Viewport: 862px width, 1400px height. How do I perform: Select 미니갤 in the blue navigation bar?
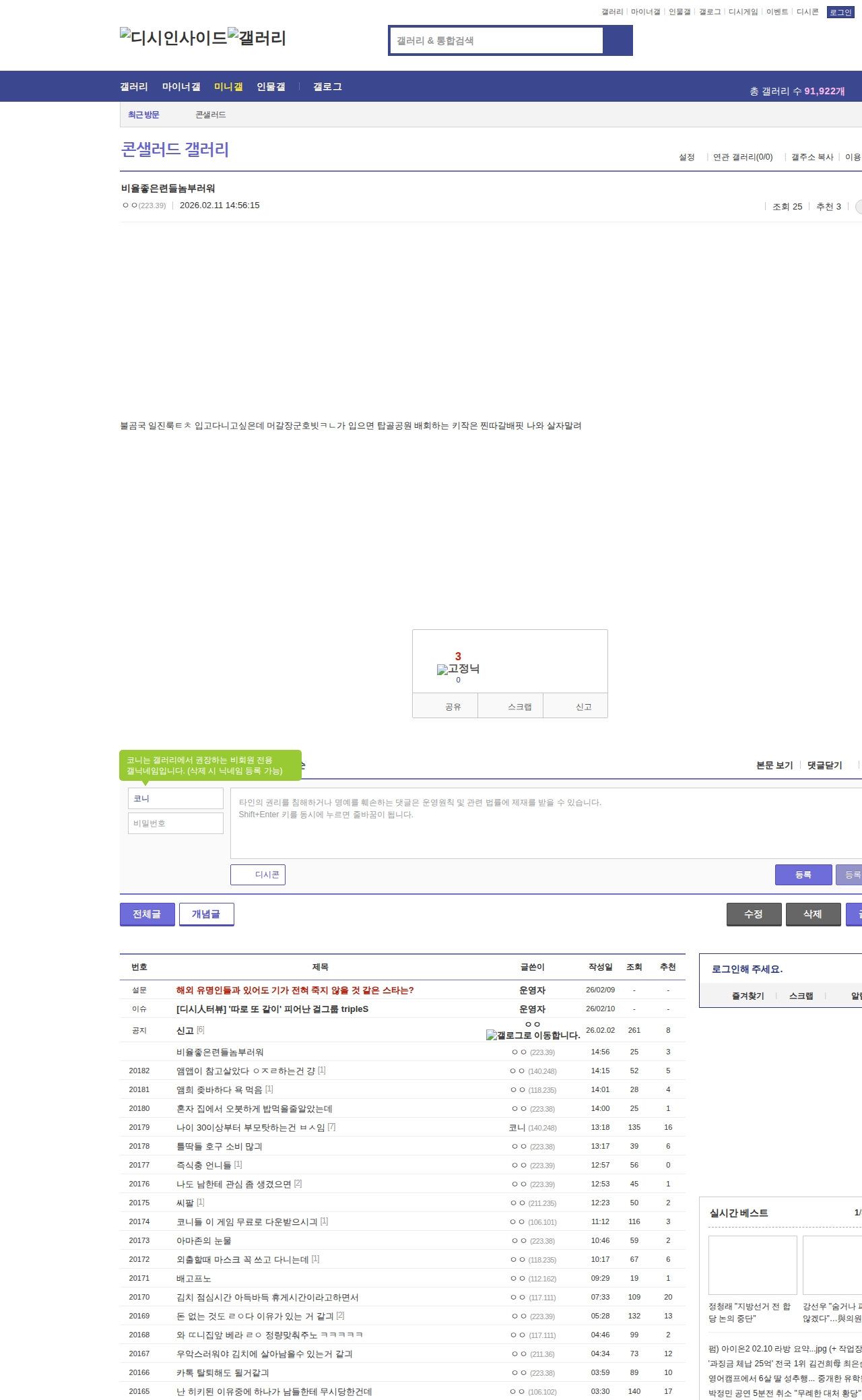[228, 87]
